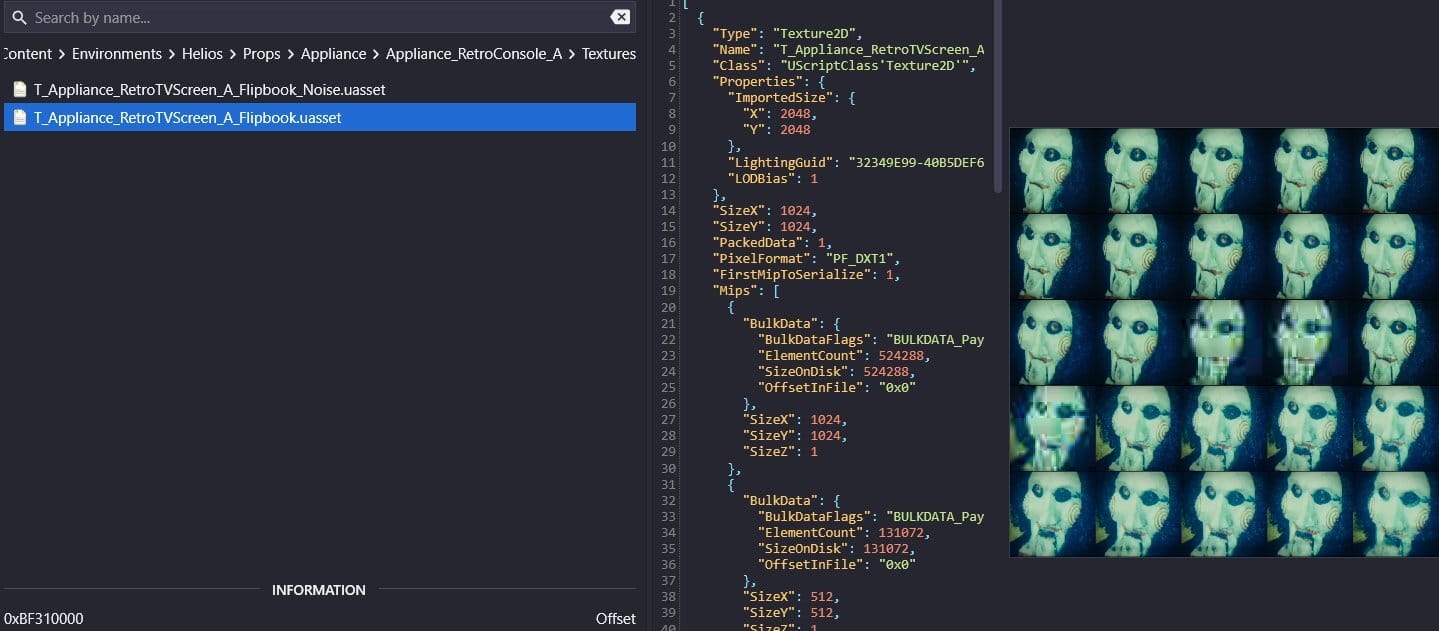
Task: Jump to the Helios breadcrumb folder
Action: [202, 54]
